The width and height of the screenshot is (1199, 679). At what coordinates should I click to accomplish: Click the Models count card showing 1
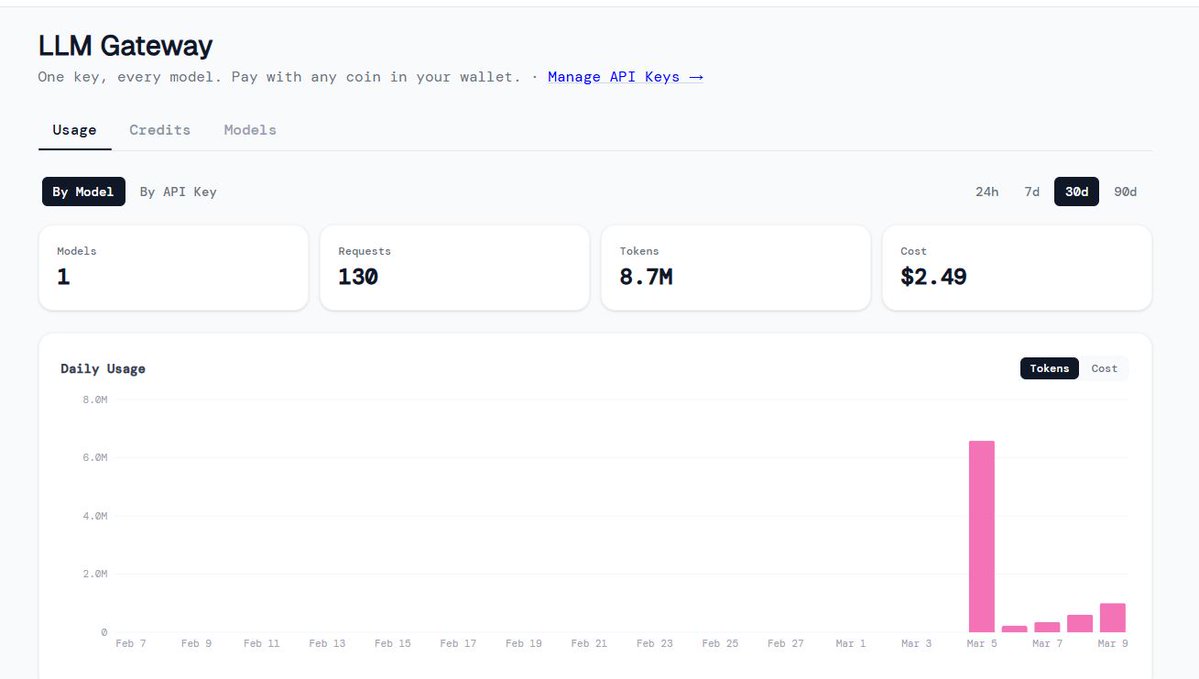coord(173,267)
